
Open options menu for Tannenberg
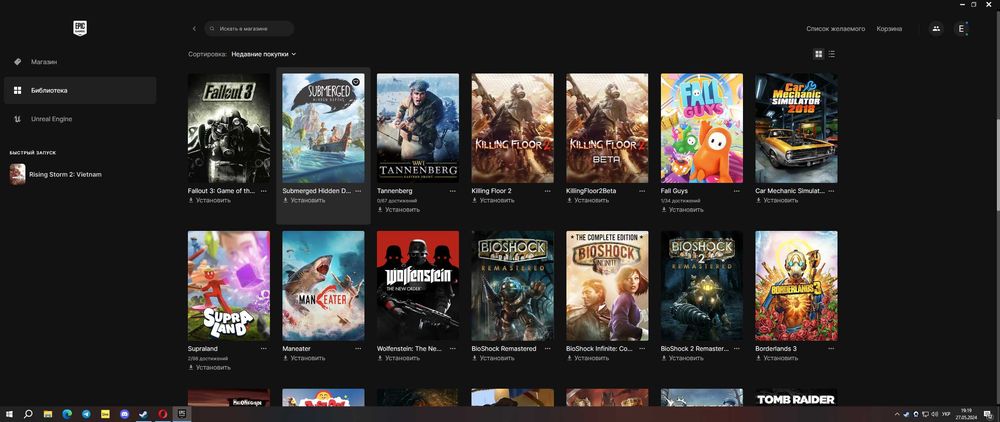click(x=453, y=191)
